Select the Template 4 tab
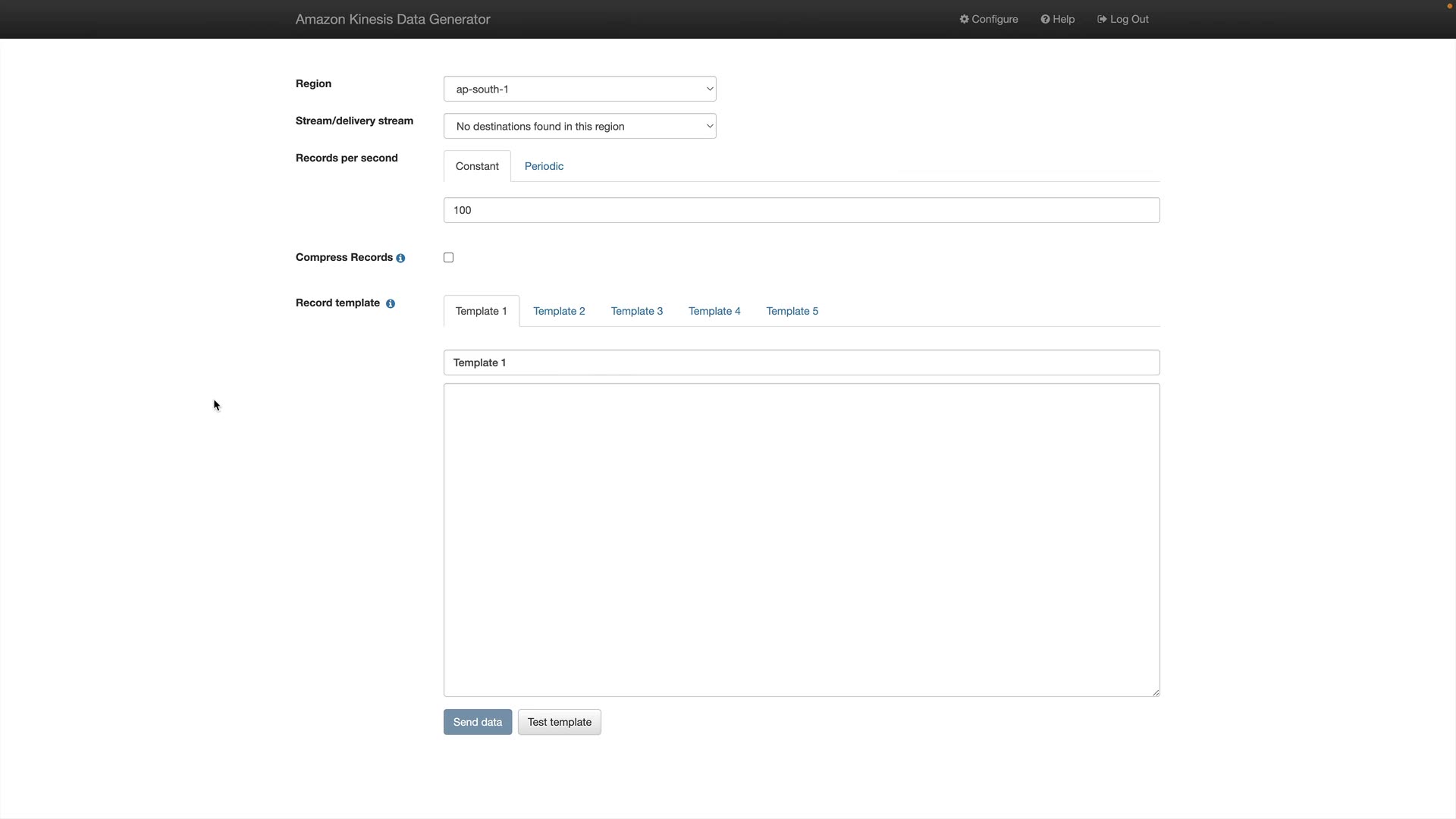The height and width of the screenshot is (819, 1456). pos(714,312)
